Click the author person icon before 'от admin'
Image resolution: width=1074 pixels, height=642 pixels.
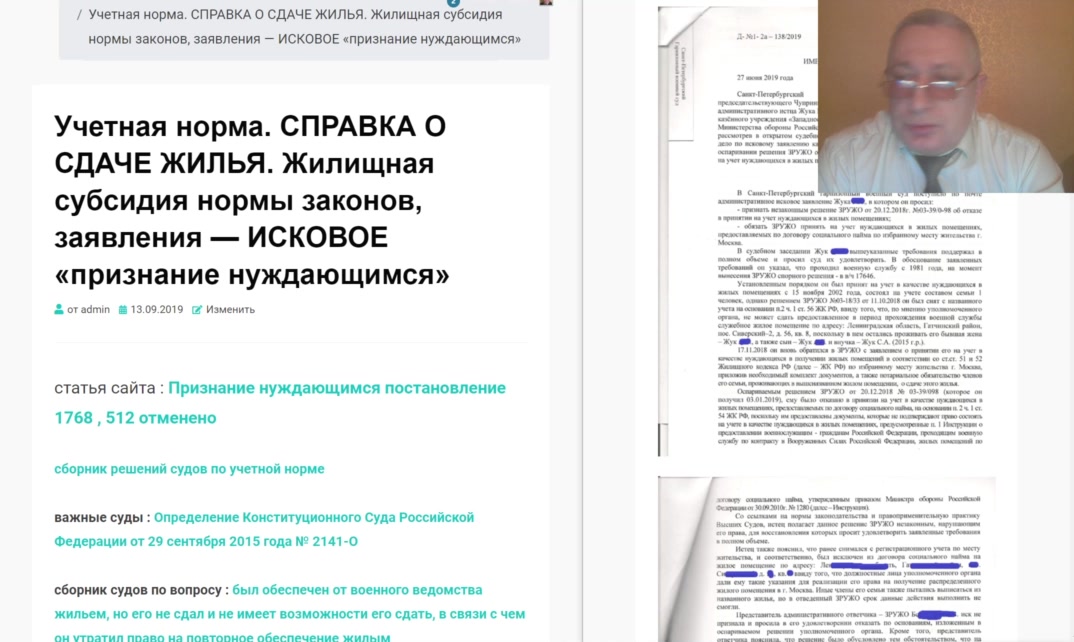59,310
